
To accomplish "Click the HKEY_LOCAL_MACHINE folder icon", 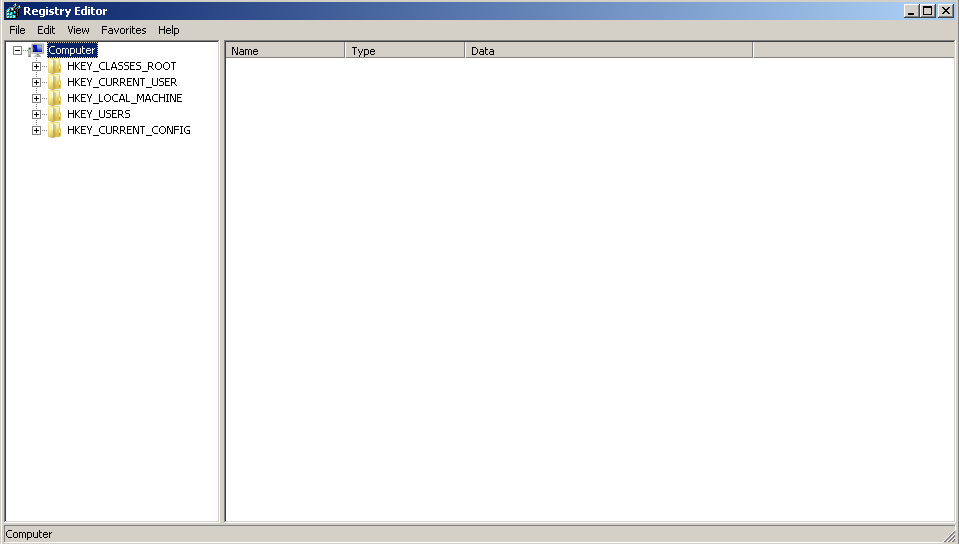I will [54, 98].
